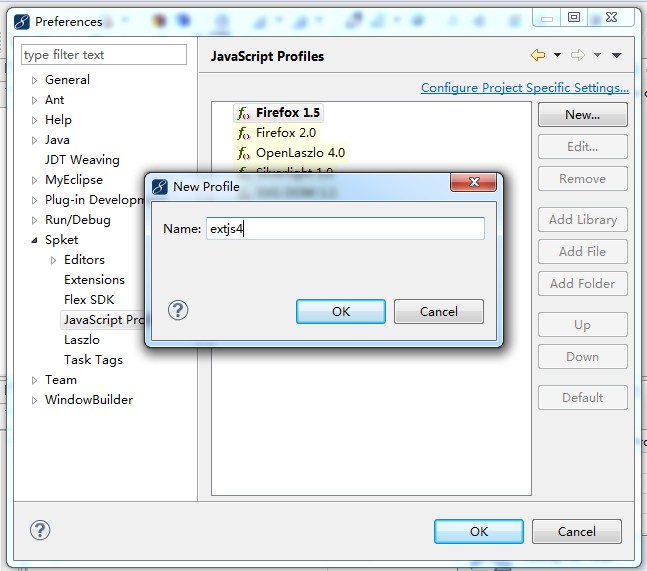647x571 pixels.
Task: Expand the Help tree node
Action: pyautogui.click(x=35, y=120)
